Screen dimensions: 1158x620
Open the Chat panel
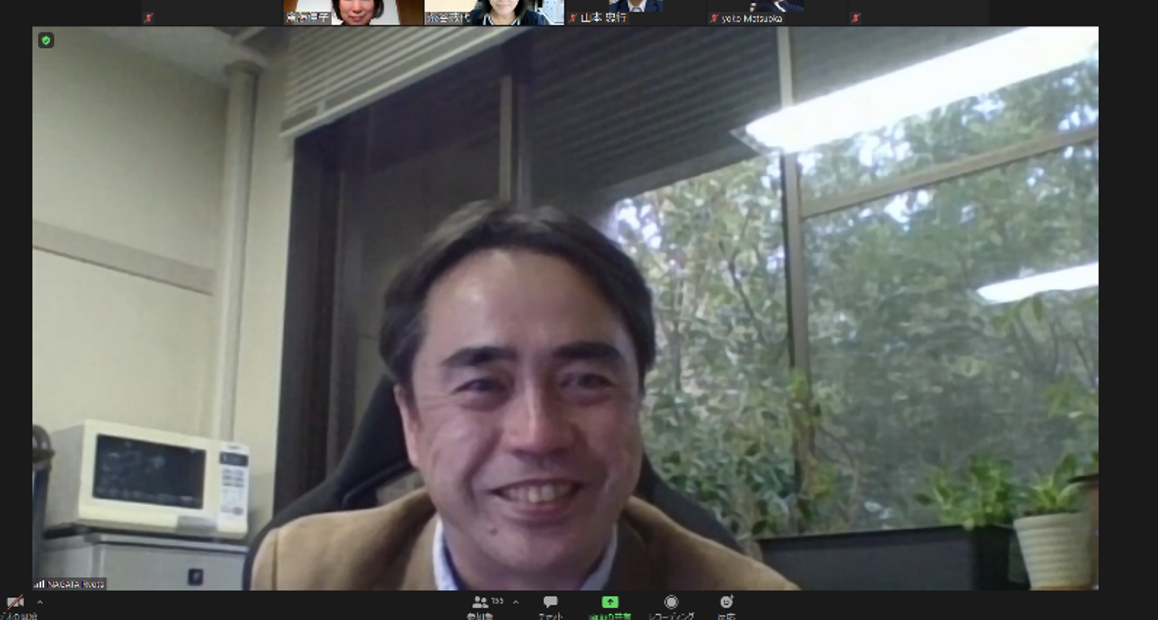click(x=550, y=602)
